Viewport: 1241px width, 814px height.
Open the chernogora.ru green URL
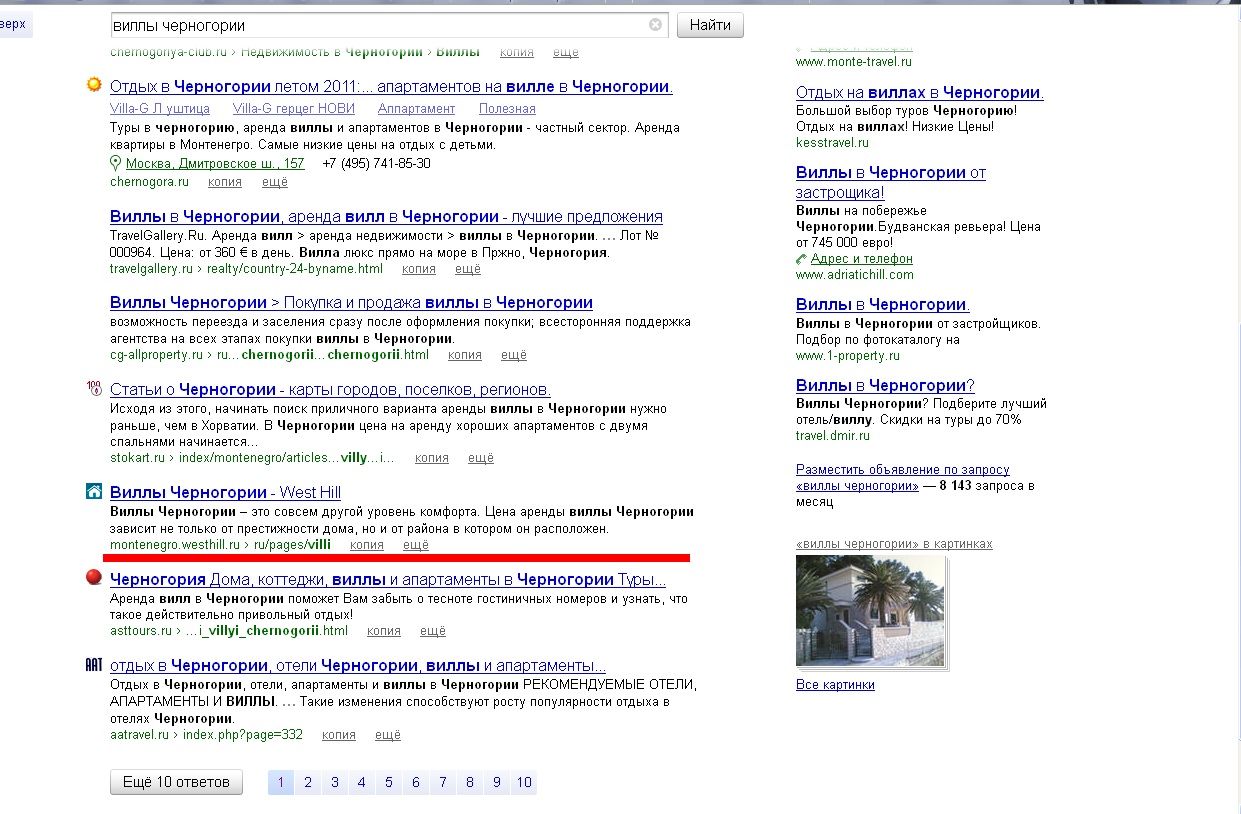pos(149,182)
